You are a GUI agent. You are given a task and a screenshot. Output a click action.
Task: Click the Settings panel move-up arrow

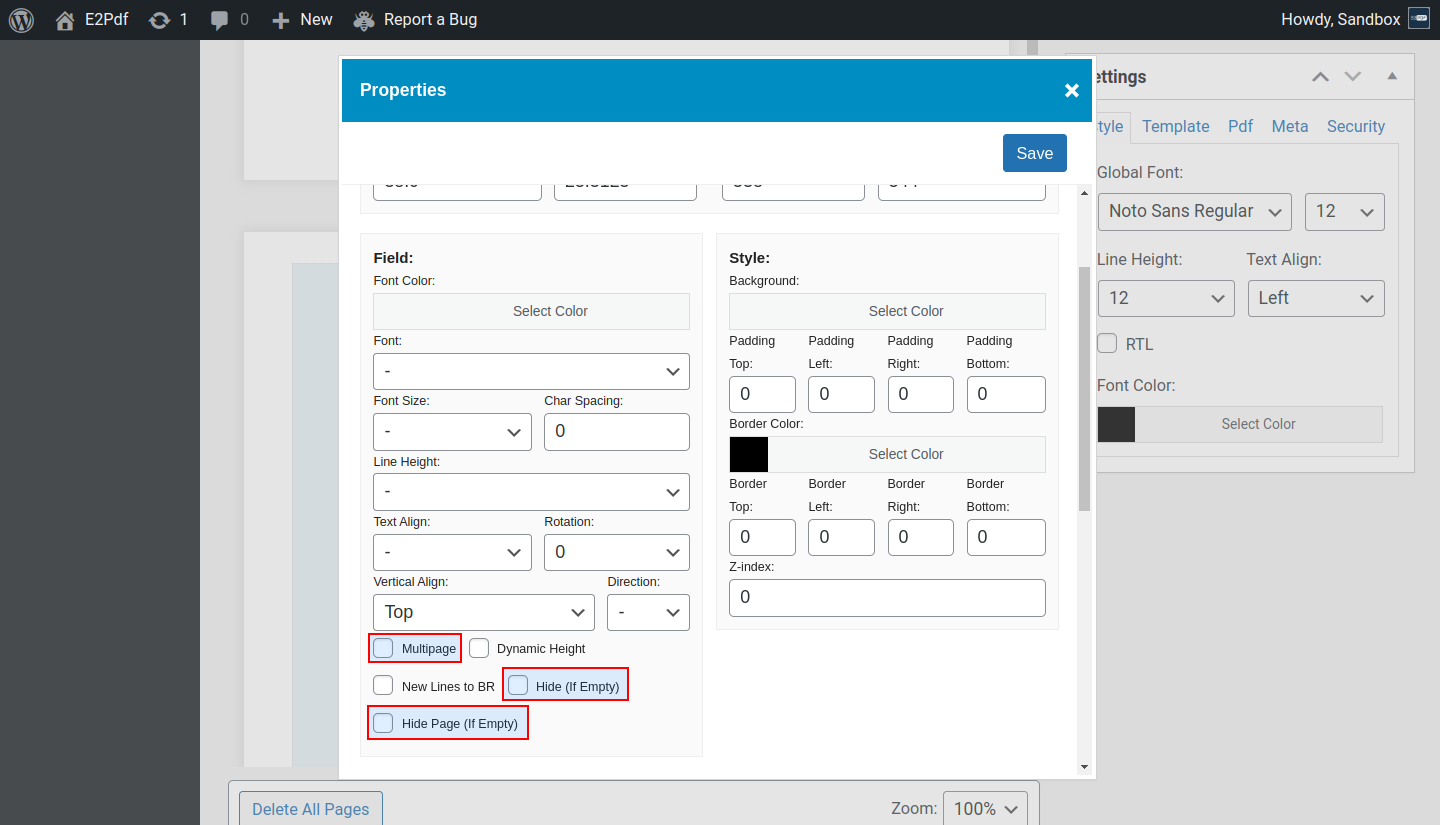1321,77
